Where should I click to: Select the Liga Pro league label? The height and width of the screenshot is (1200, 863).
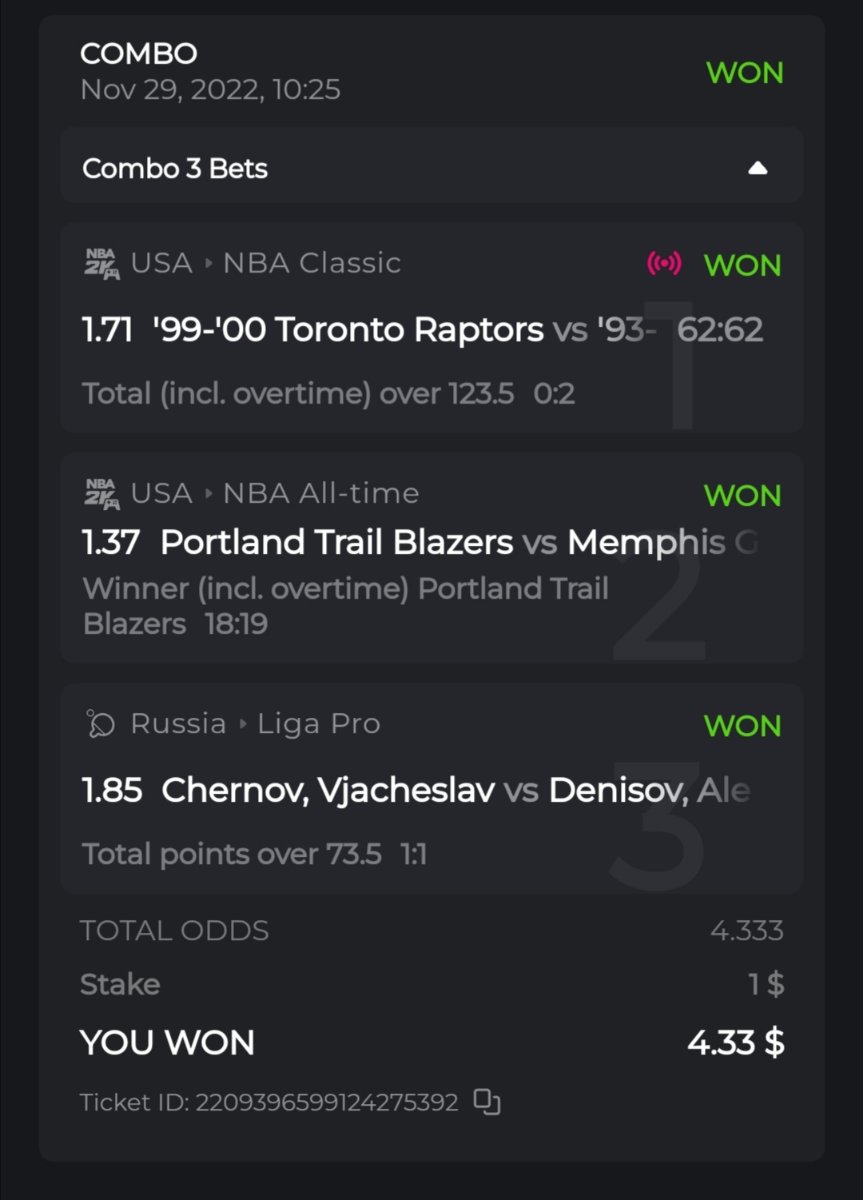318,723
